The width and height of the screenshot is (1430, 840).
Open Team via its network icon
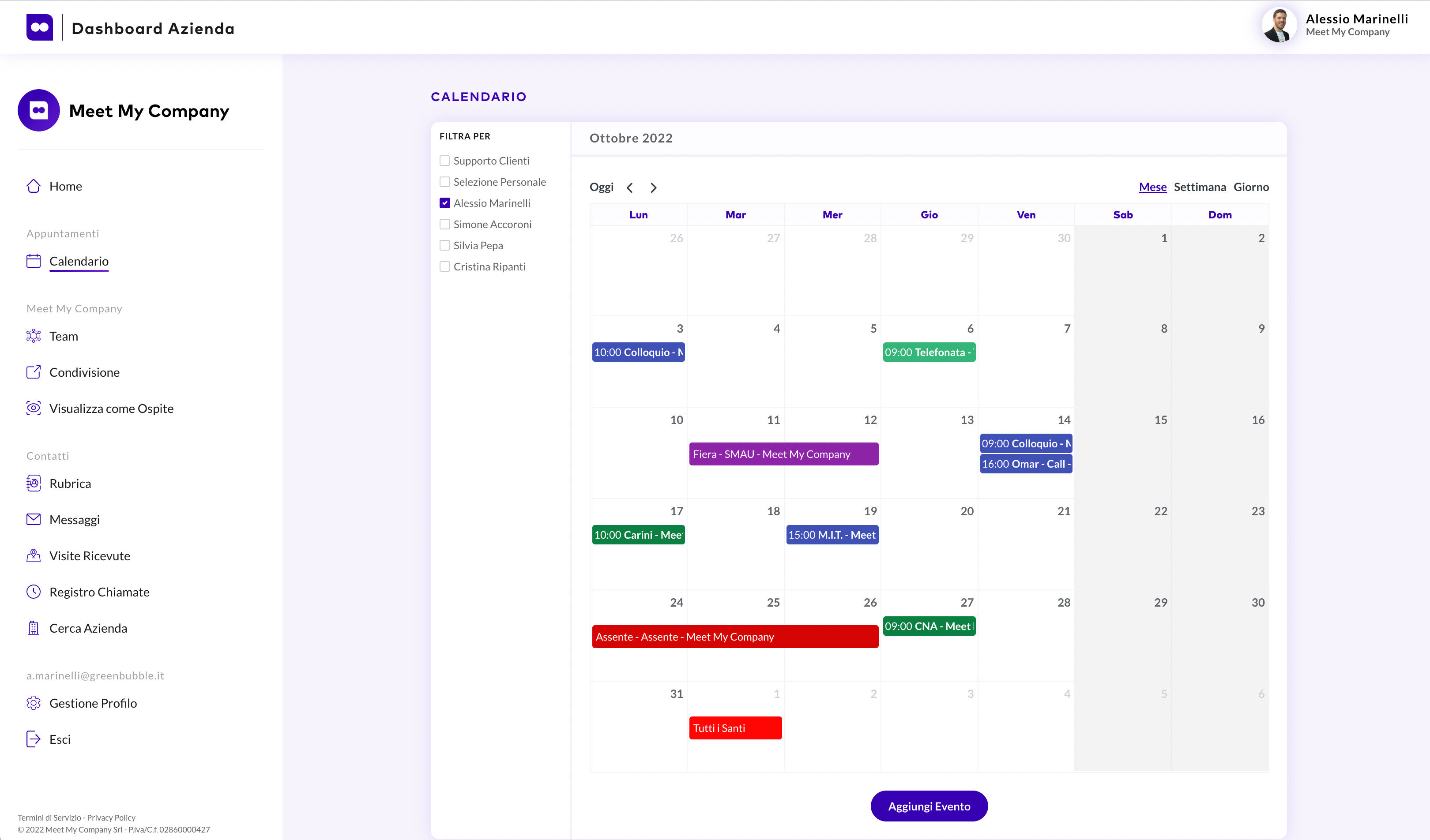point(34,336)
